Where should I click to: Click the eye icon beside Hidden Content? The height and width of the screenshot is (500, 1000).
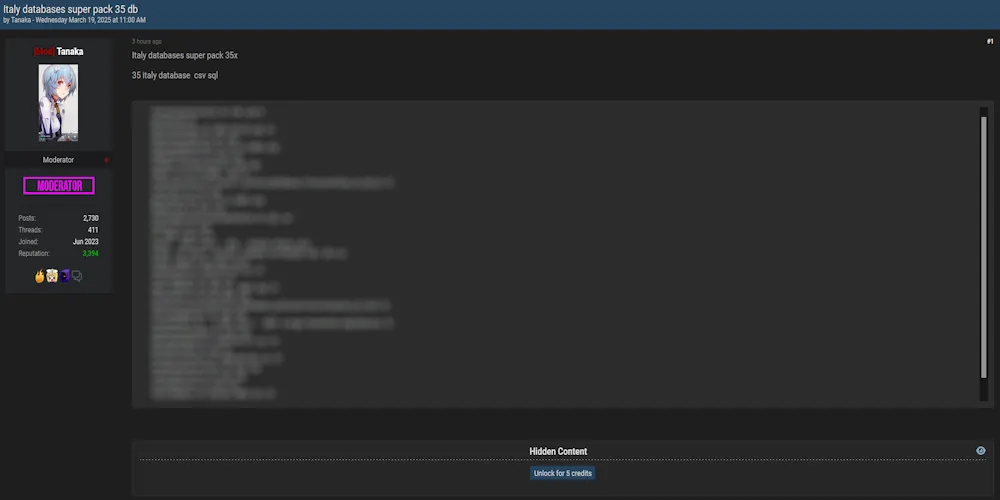coord(981,451)
